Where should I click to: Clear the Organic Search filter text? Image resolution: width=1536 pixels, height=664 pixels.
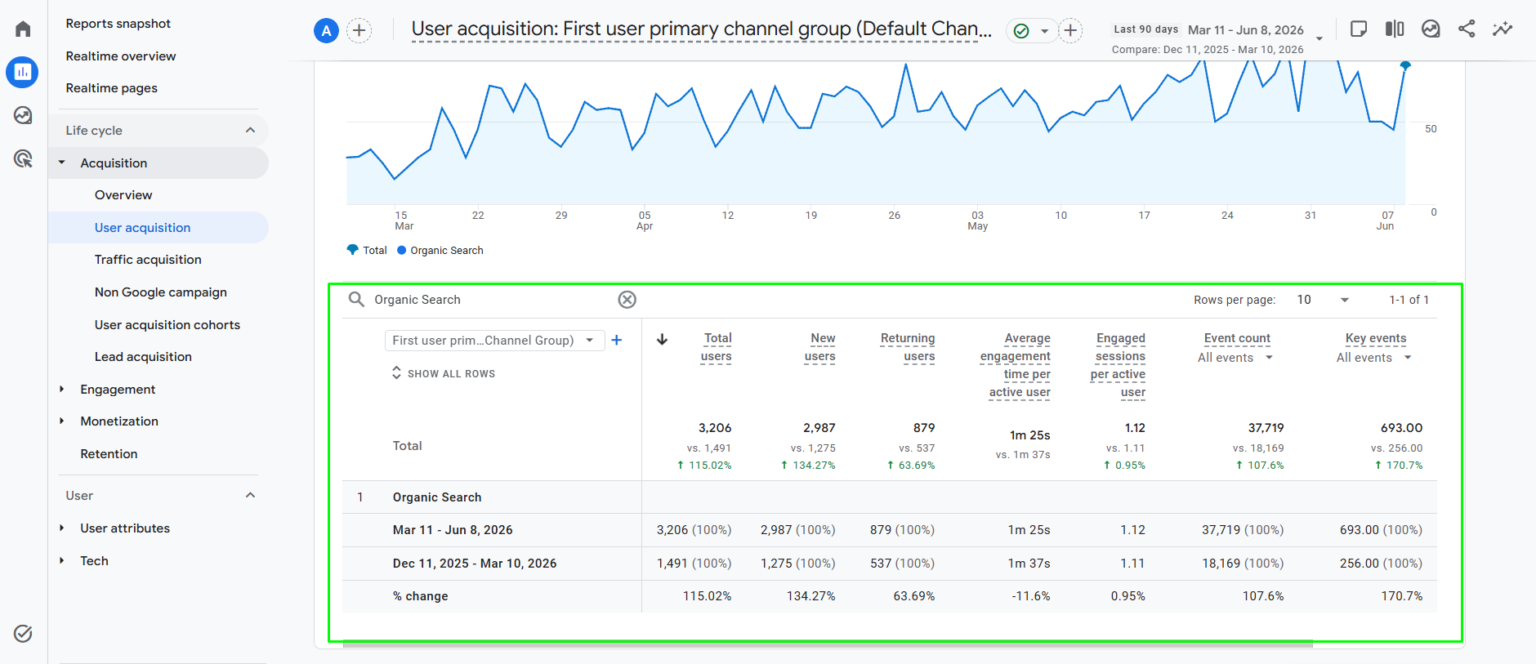(x=627, y=299)
